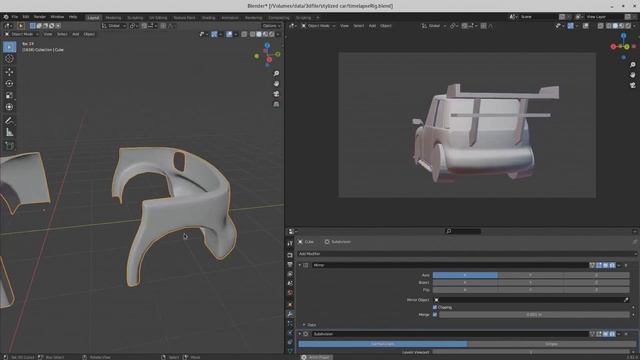The height and width of the screenshot is (360, 640).
Task: Open Mirror modifier extra options dropdown
Action: click(619, 265)
